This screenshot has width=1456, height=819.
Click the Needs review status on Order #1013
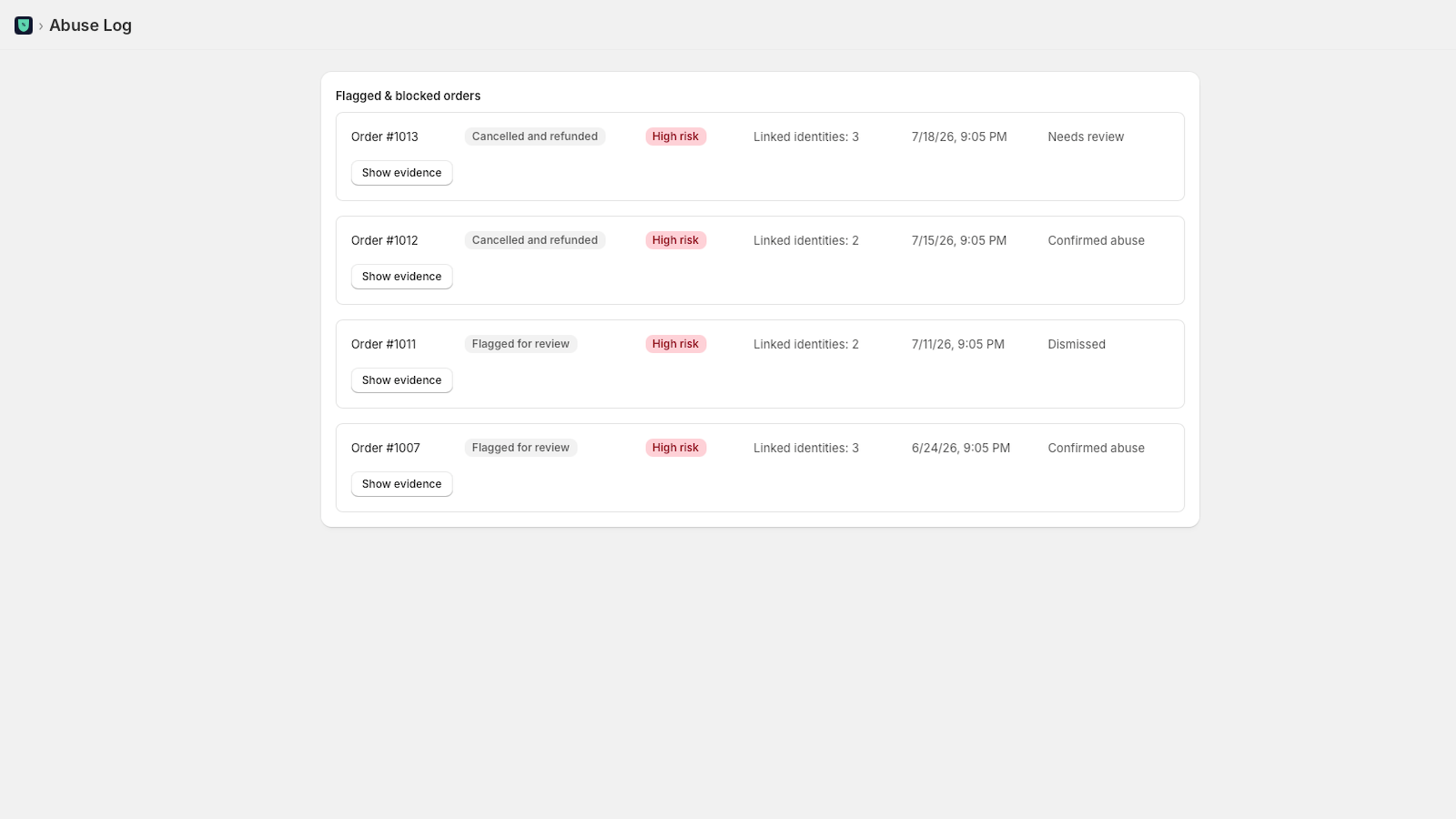click(1086, 136)
